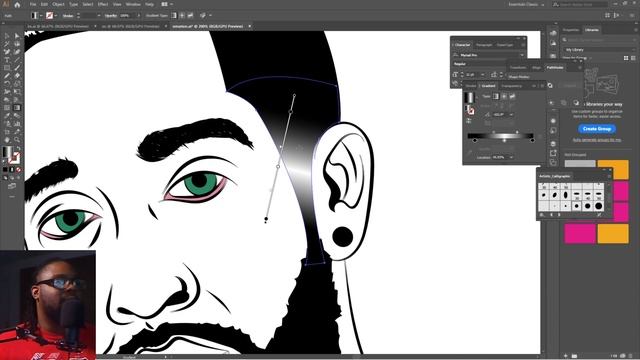Click the right black gradient stop

coord(532,140)
